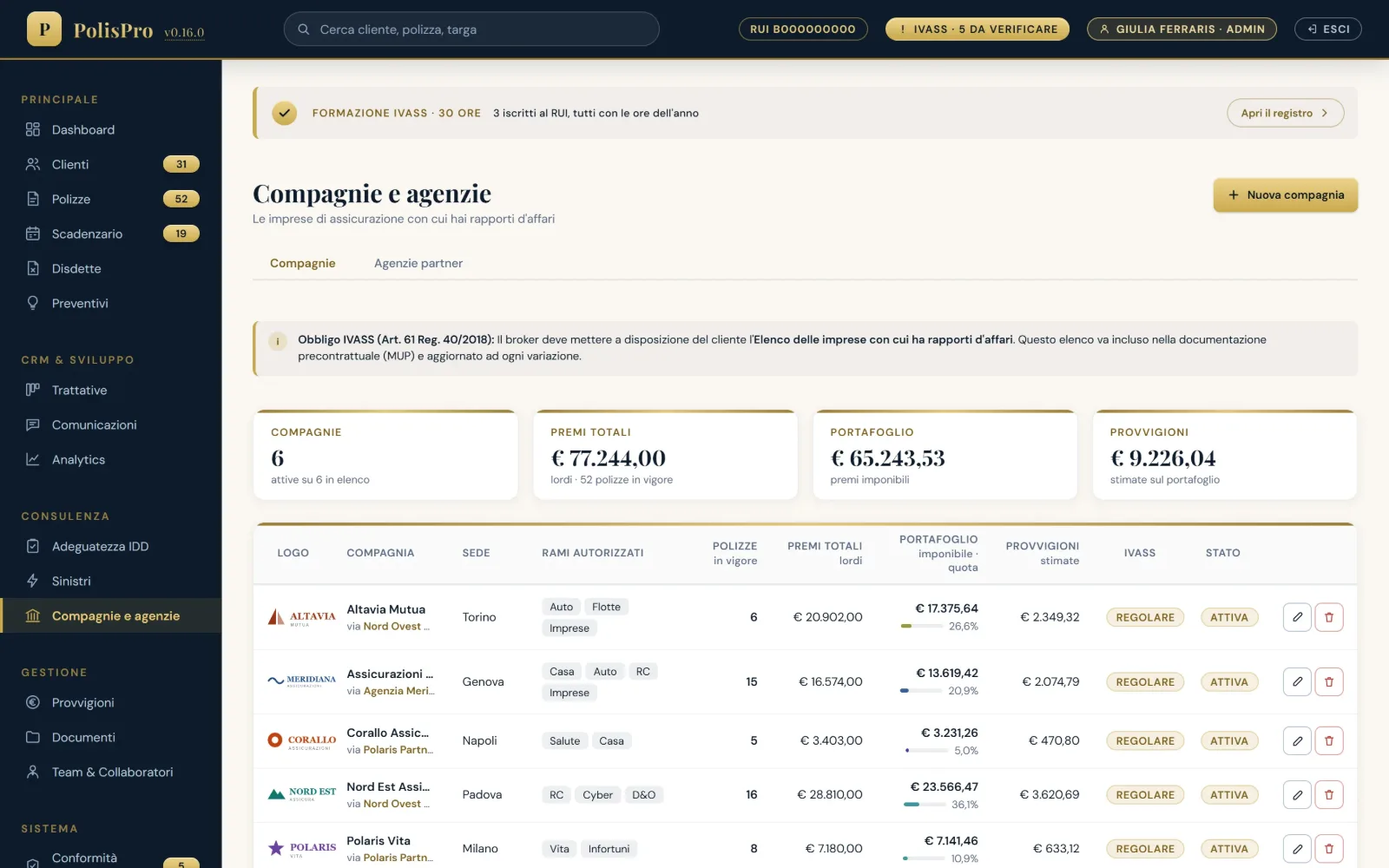Open Giulia Ferraris admin profile
Viewport: 1389px width, 868px height.
click(x=1182, y=29)
